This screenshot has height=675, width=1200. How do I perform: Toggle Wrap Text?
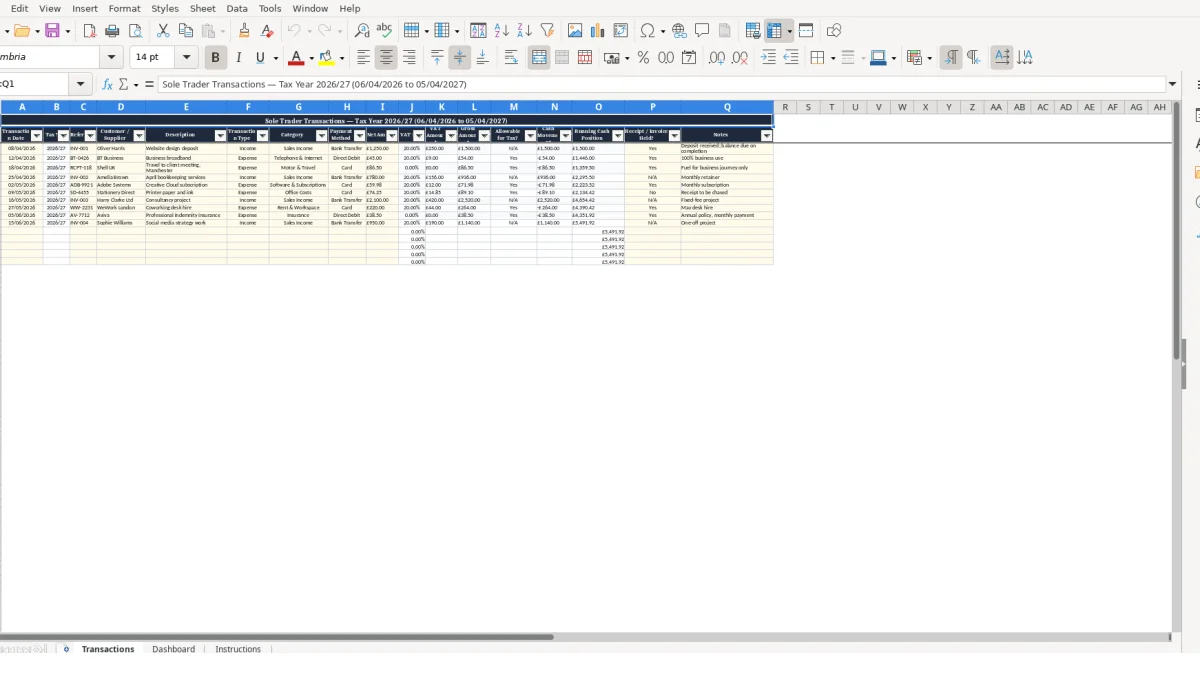[x=511, y=58]
